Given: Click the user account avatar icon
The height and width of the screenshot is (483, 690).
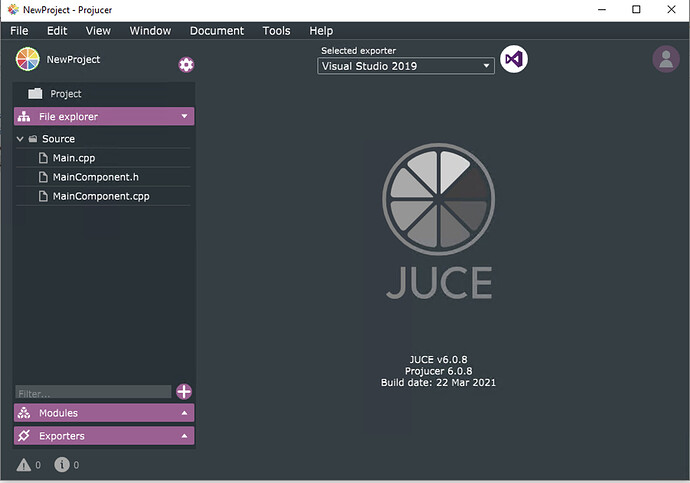Looking at the screenshot, I should pyautogui.click(x=666, y=59).
